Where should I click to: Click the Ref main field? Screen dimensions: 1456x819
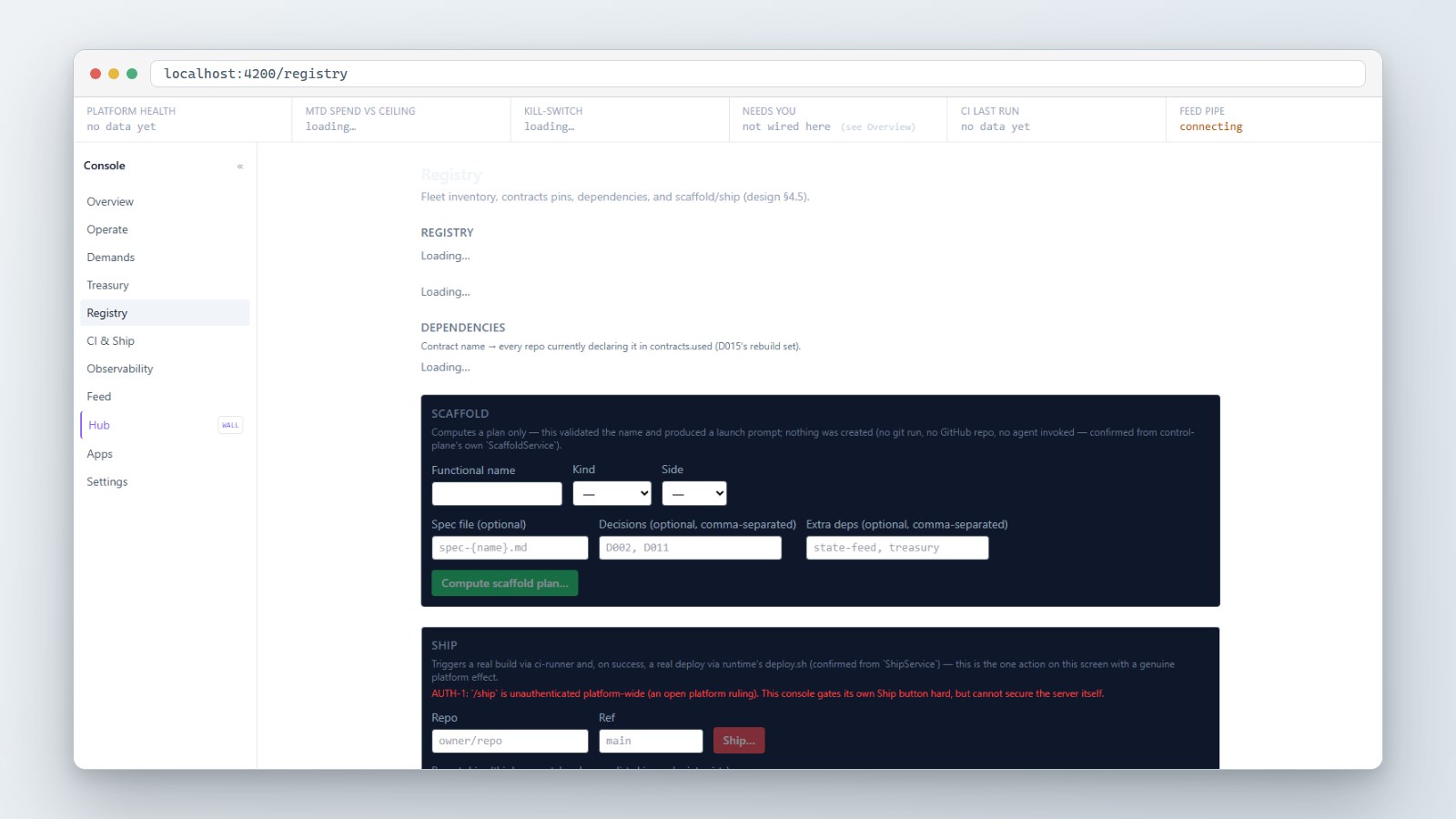tap(651, 741)
